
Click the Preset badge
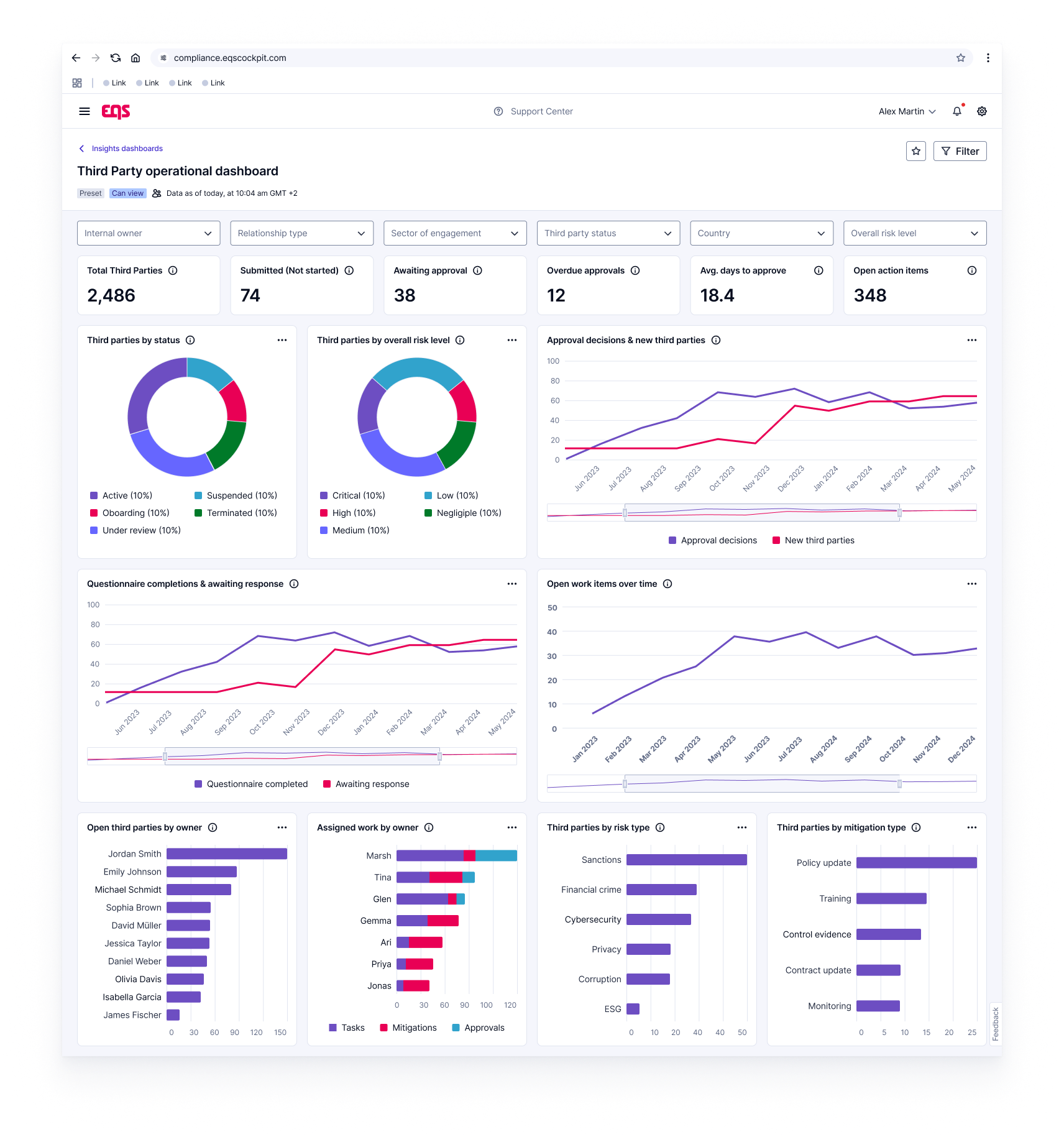(91, 193)
